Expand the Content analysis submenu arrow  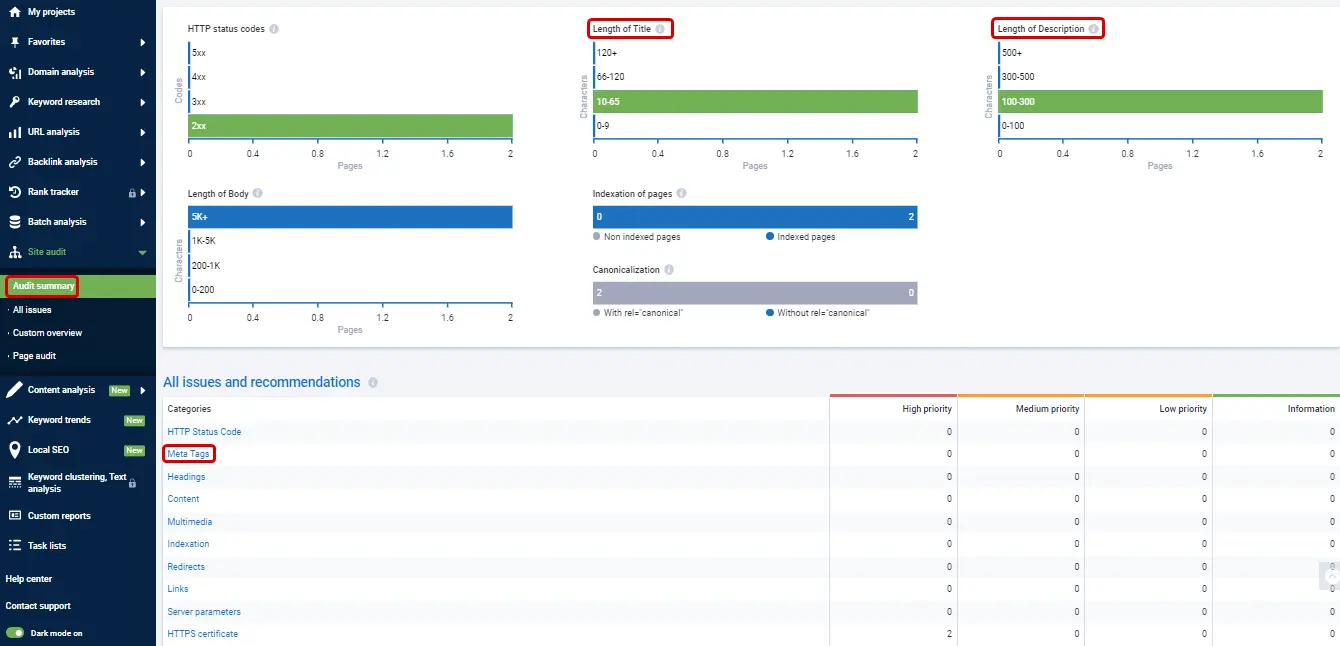pos(143,390)
